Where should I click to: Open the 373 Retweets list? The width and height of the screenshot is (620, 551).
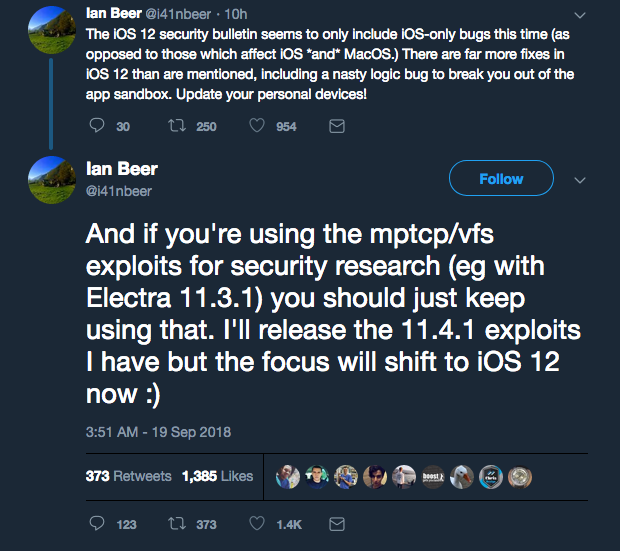pyautogui.click(x=129, y=476)
